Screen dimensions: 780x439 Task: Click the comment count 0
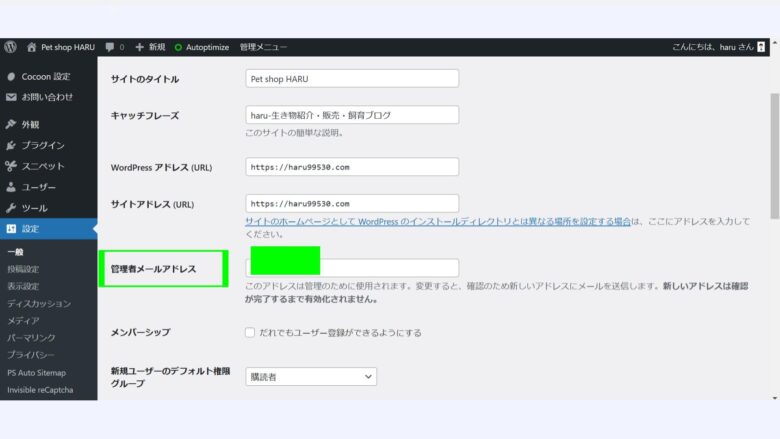coord(122,47)
